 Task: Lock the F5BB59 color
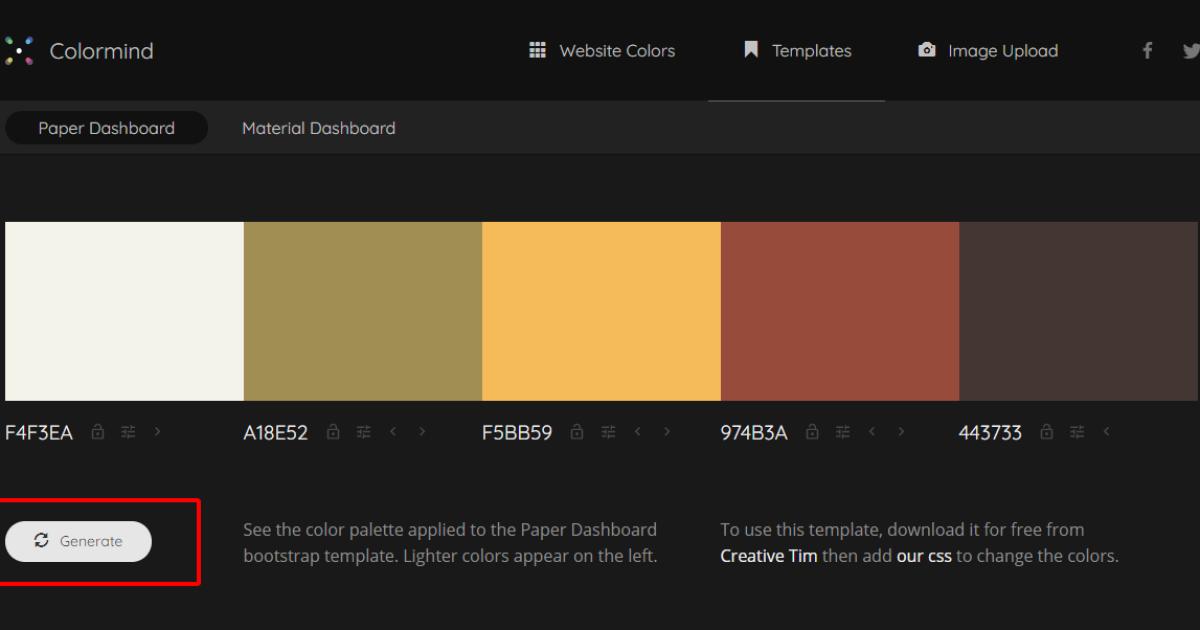577,431
